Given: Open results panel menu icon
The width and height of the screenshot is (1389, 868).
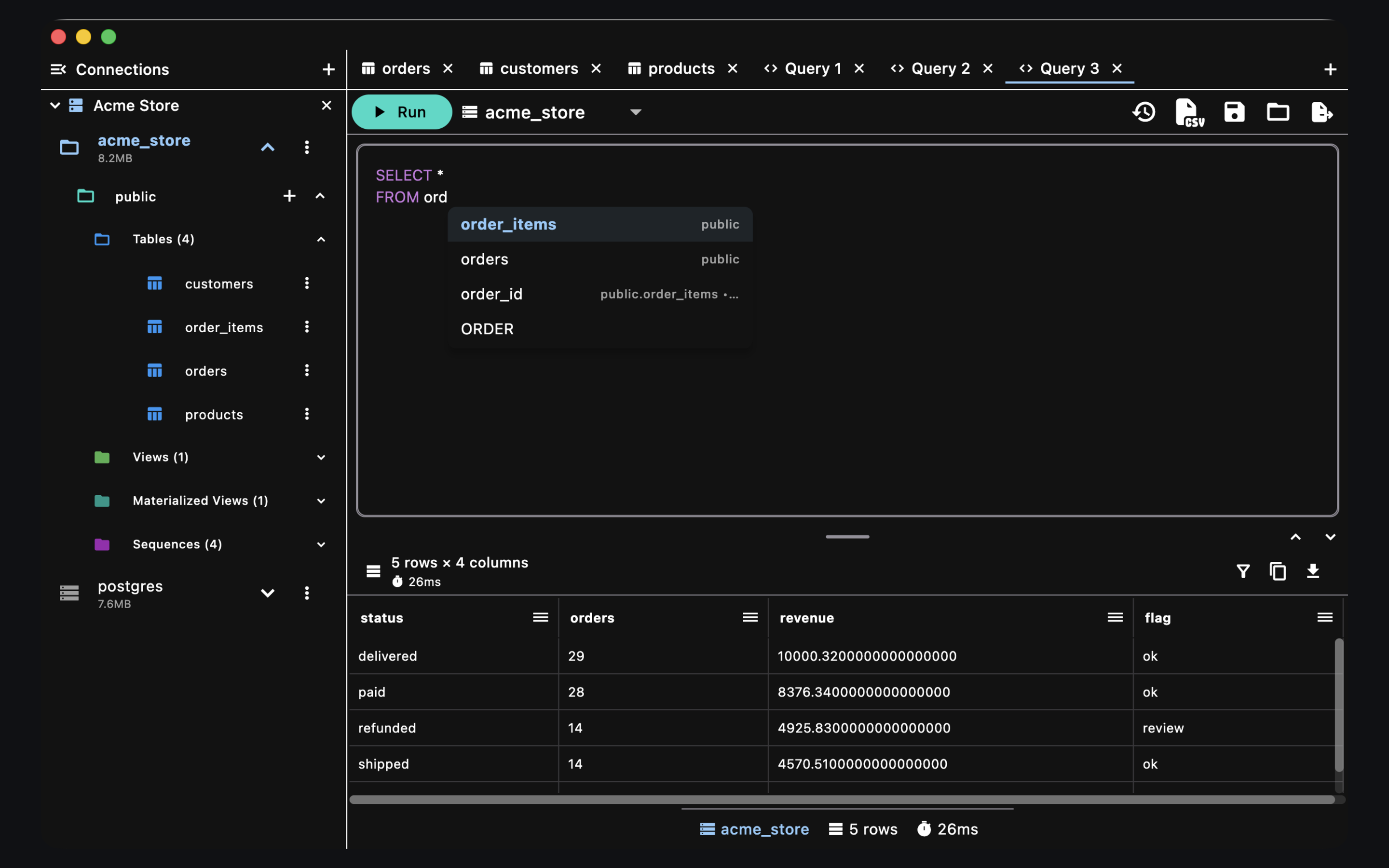Looking at the screenshot, I should pos(374,571).
